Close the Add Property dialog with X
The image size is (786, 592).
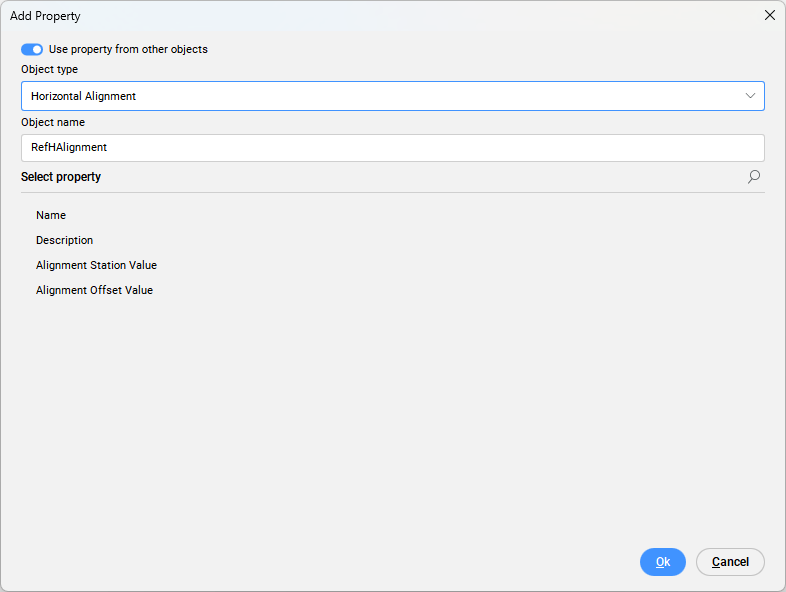[x=769, y=15]
